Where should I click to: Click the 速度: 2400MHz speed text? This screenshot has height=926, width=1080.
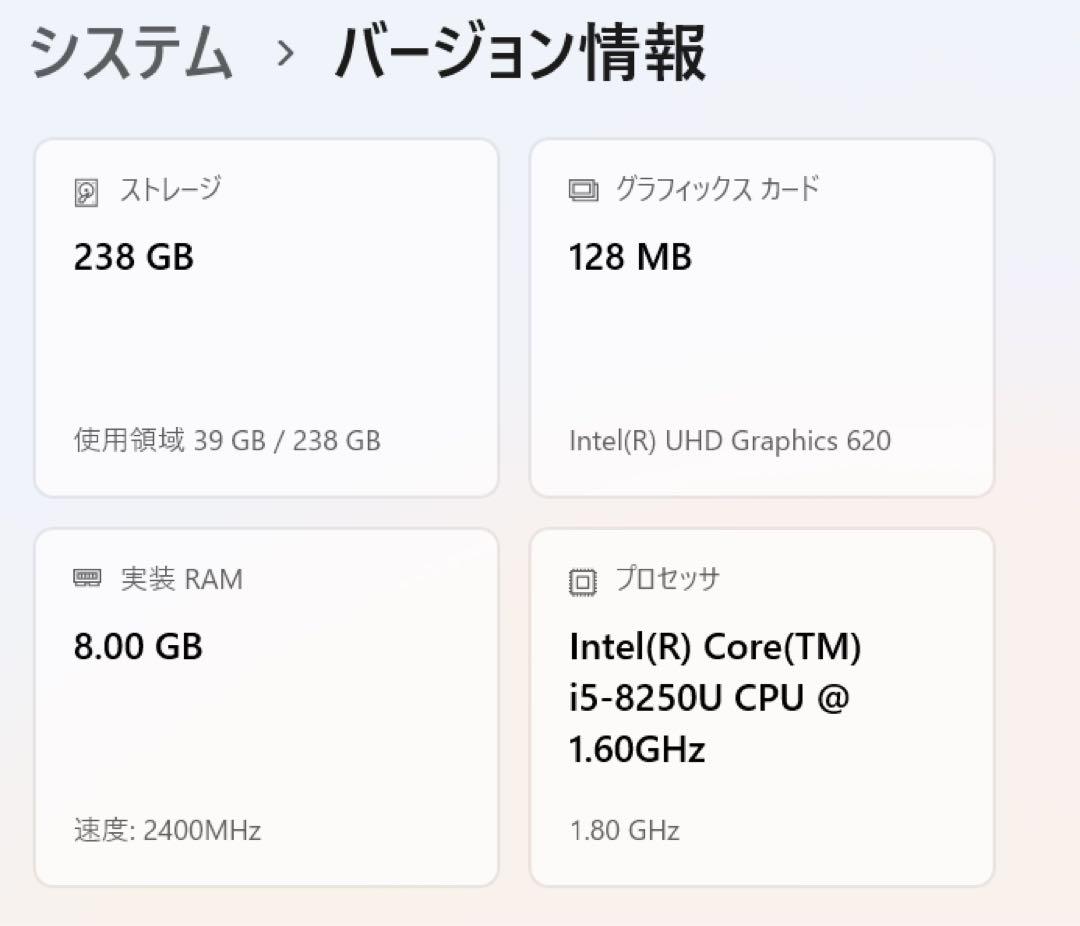click(165, 830)
